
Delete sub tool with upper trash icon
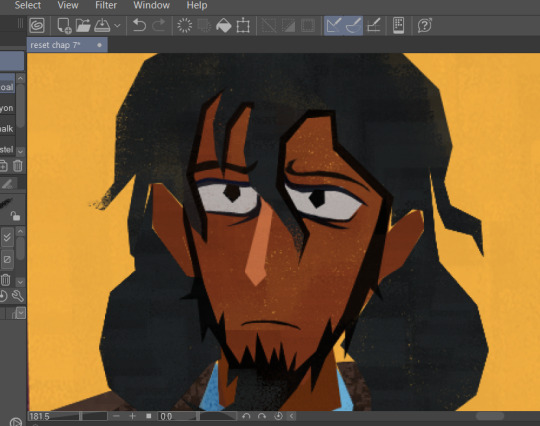point(18,166)
